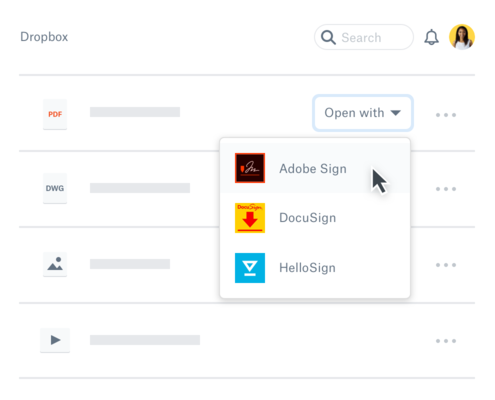
Task: Click the magnifying glass search icon
Action: pyautogui.click(x=328, y=37)
